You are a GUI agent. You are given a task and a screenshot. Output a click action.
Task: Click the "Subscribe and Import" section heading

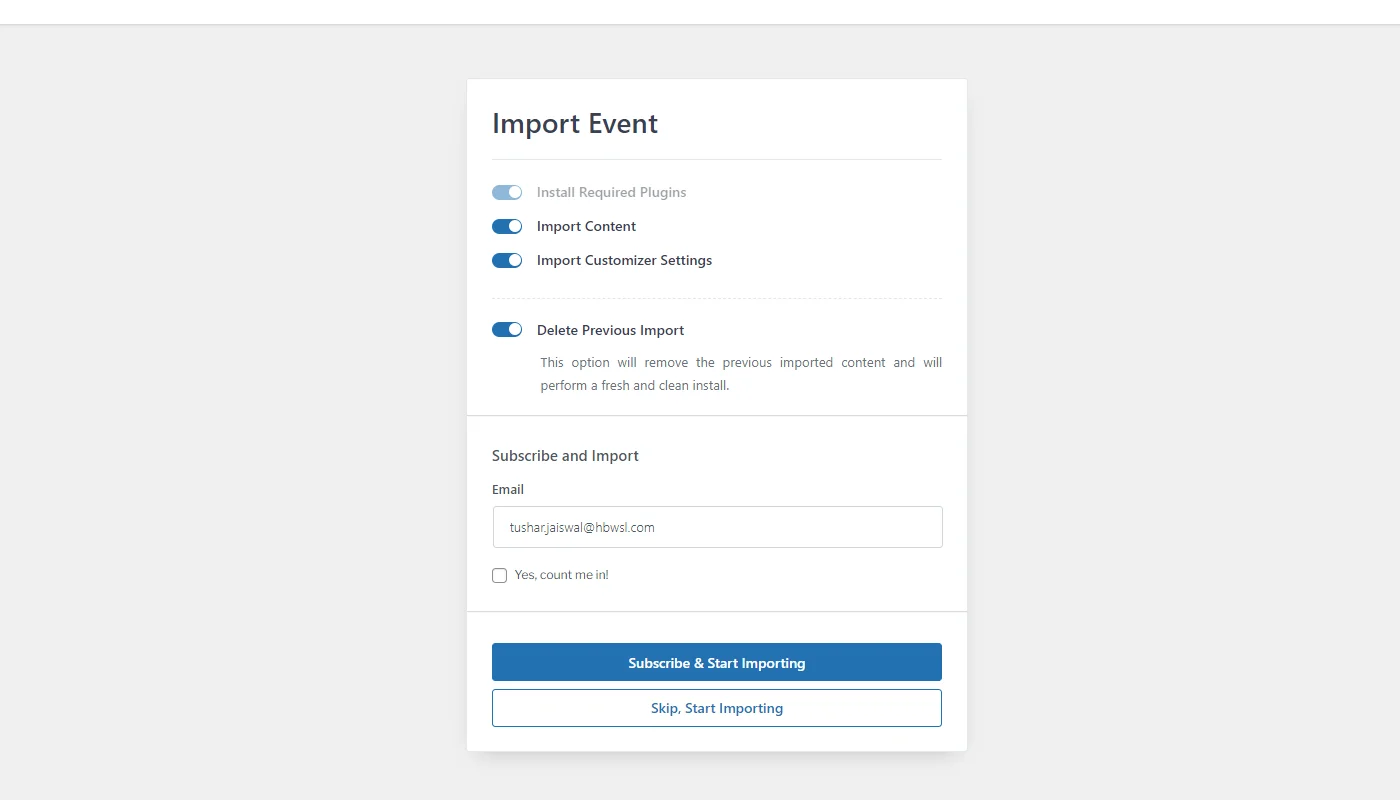pyautogui.click(x=565, y=456)
